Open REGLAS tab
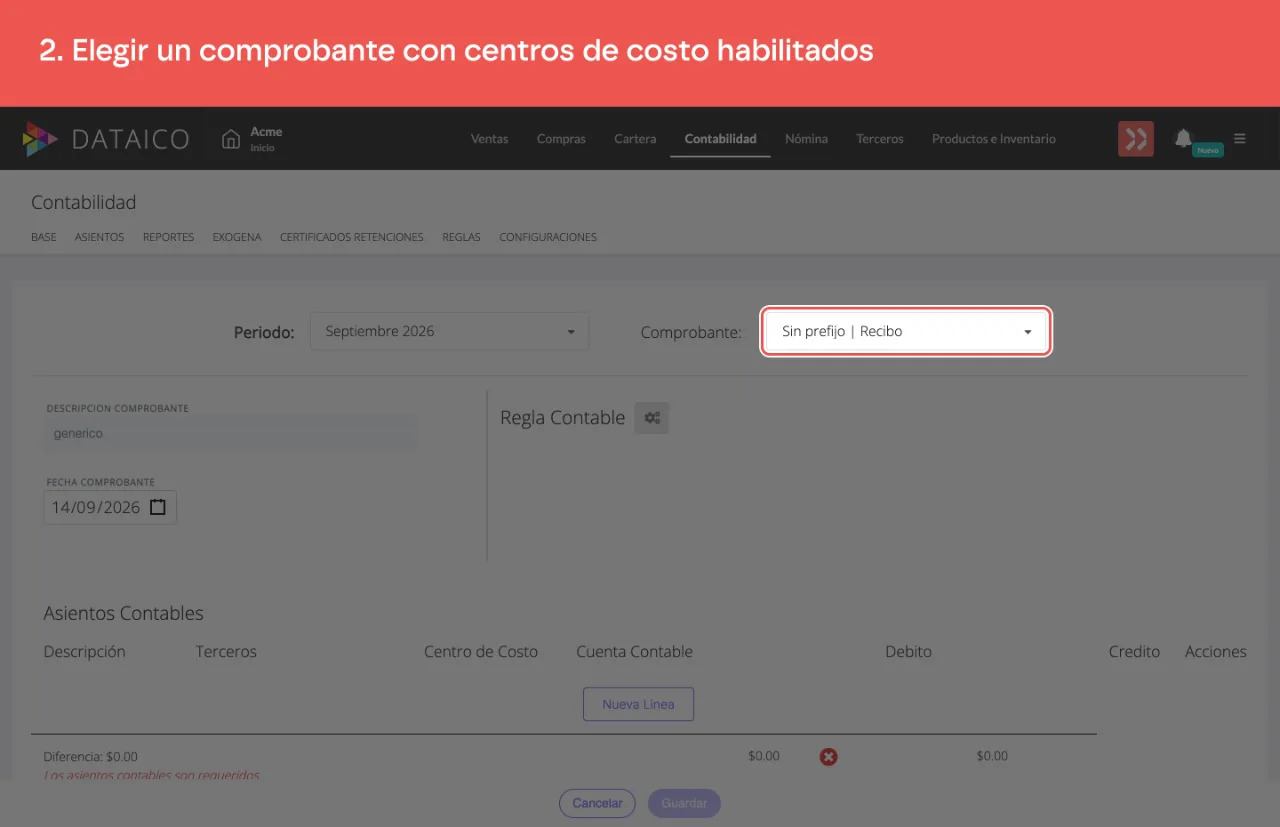Viewport: 1280px width, 827px height. pos(461,238)
